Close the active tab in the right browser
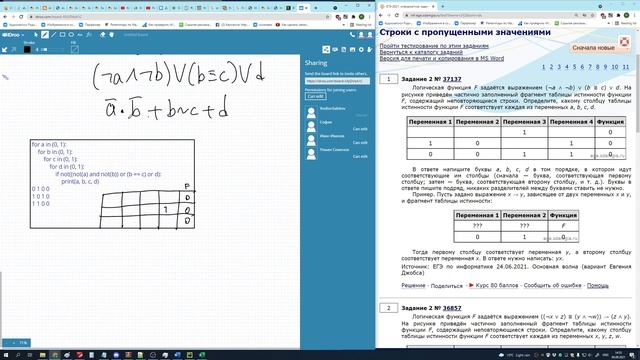The height and width of the screenshot is (360, 640). pyautogui.click(x=433, y=7)
